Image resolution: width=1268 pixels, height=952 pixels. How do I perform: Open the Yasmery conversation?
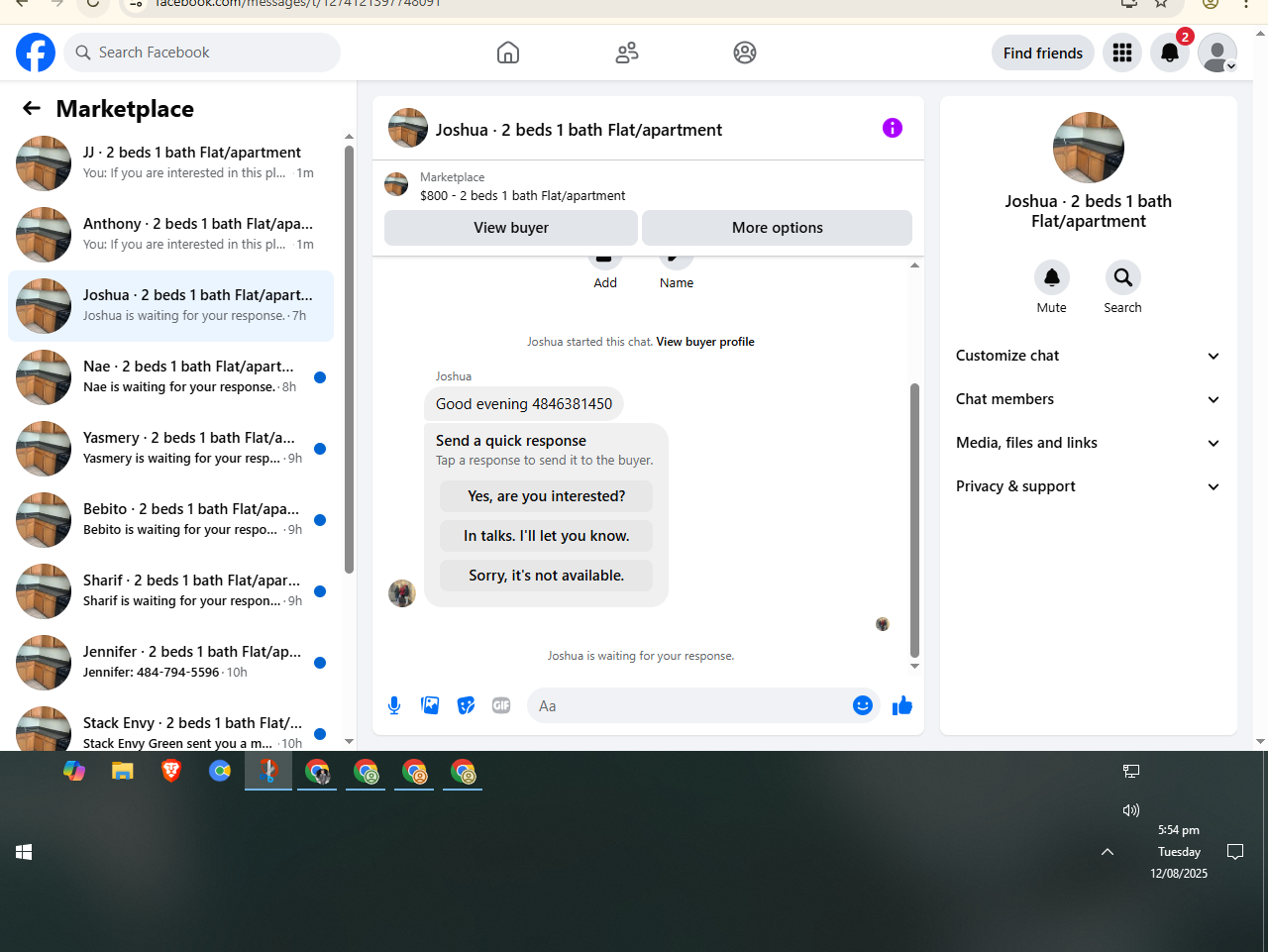(170, 449)
